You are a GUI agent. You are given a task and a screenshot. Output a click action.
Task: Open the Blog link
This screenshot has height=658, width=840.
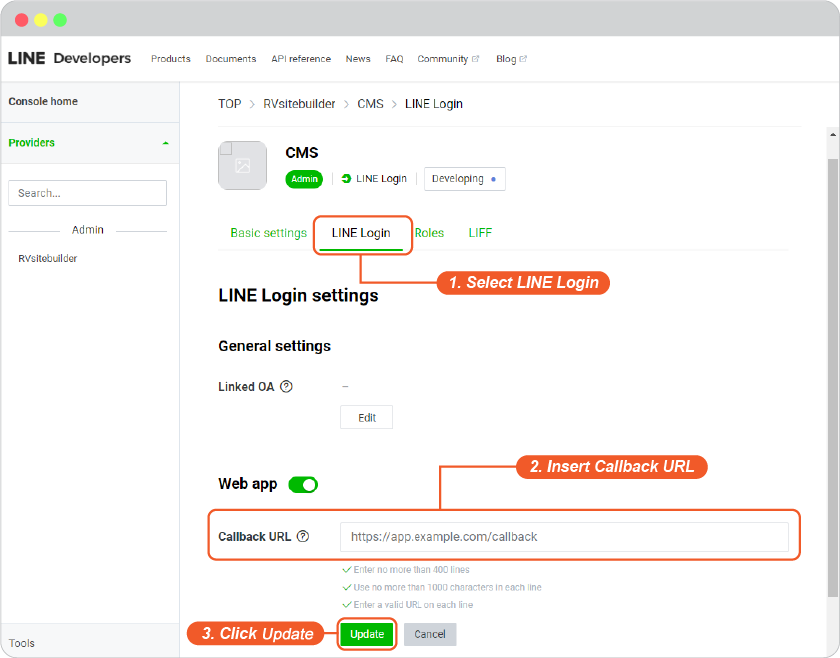point(506,59)
